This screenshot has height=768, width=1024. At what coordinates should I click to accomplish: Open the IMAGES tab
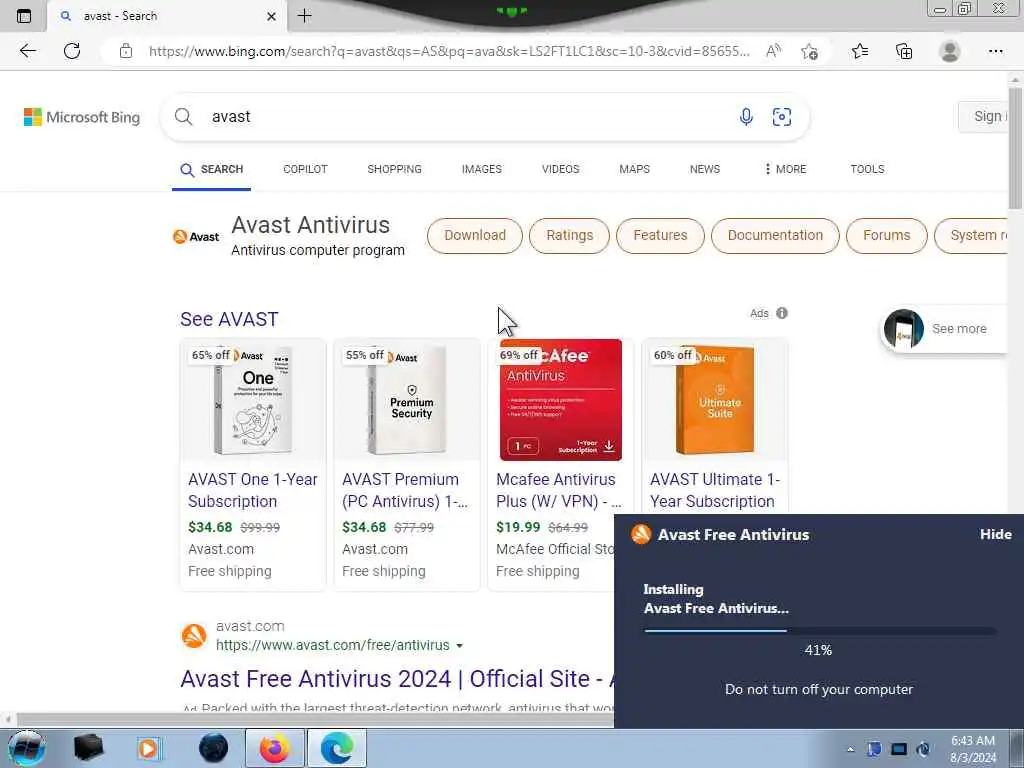coord(482,169)
